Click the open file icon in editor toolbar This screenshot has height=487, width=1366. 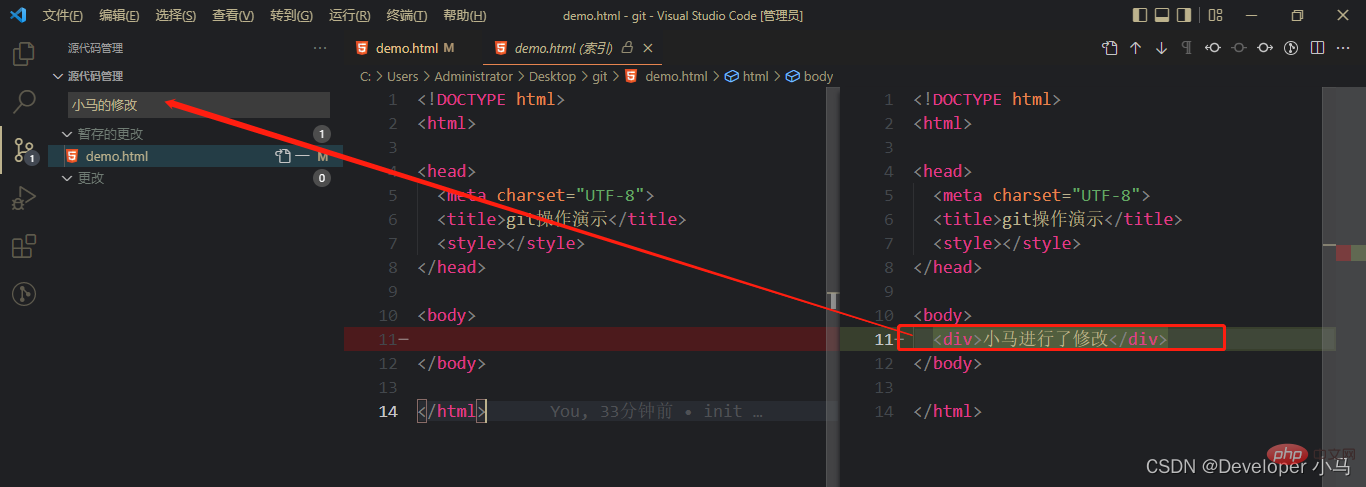click(x=1109, y=48)
